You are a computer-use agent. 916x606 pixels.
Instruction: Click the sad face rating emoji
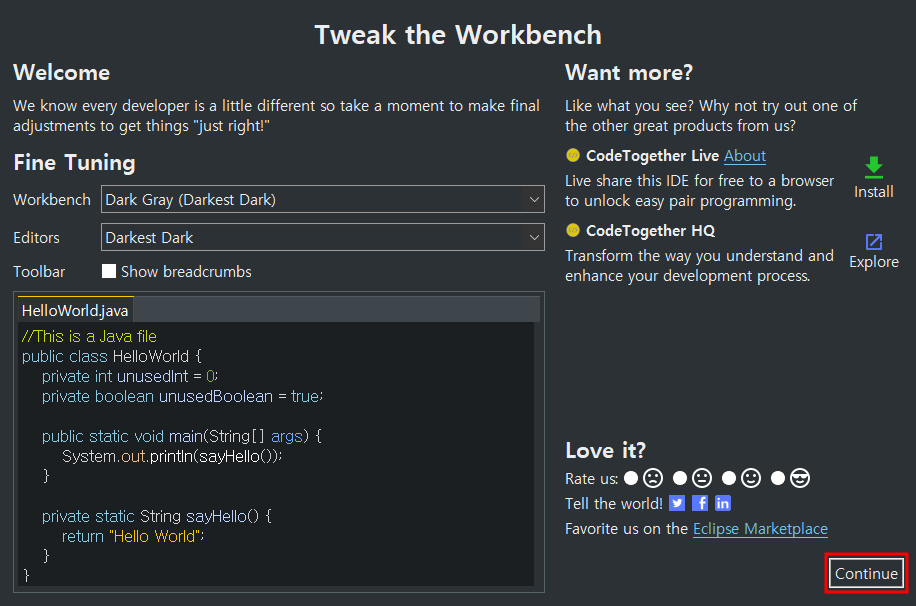click(x=653, y=478)
